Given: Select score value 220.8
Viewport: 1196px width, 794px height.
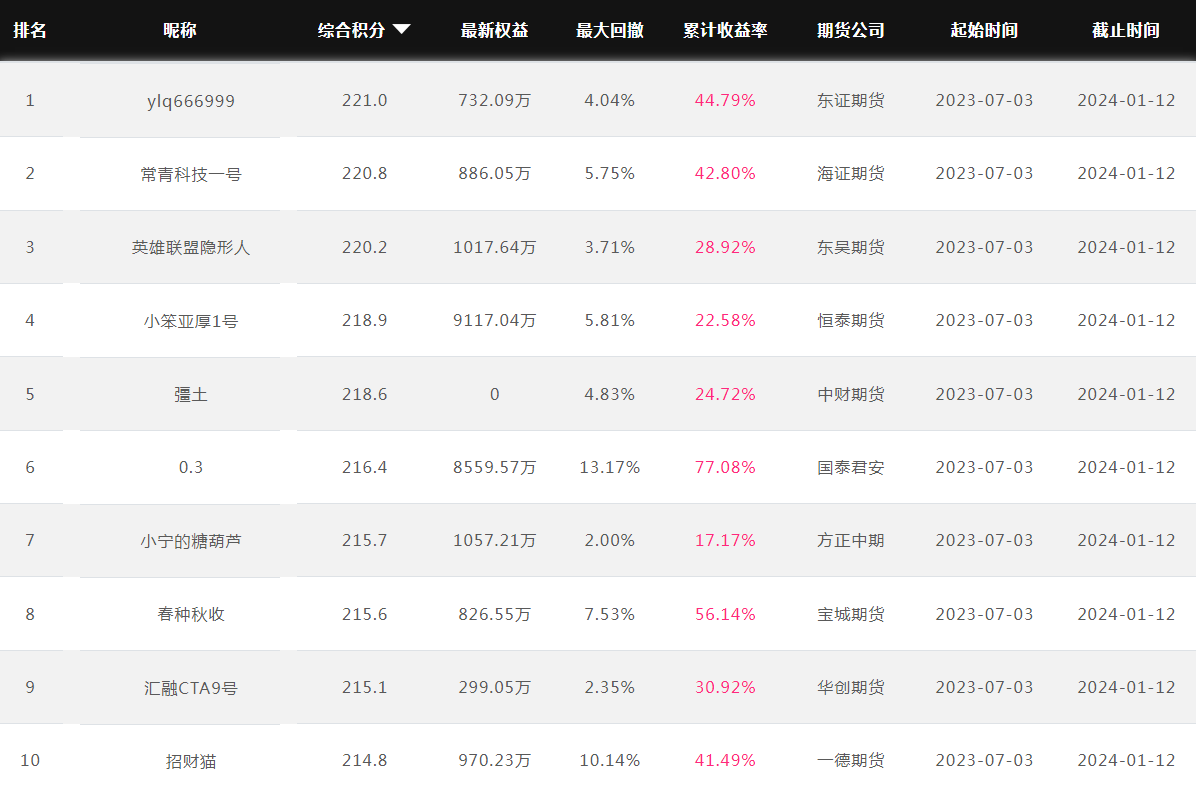Looking at the screenshot, I should [365, 174].
